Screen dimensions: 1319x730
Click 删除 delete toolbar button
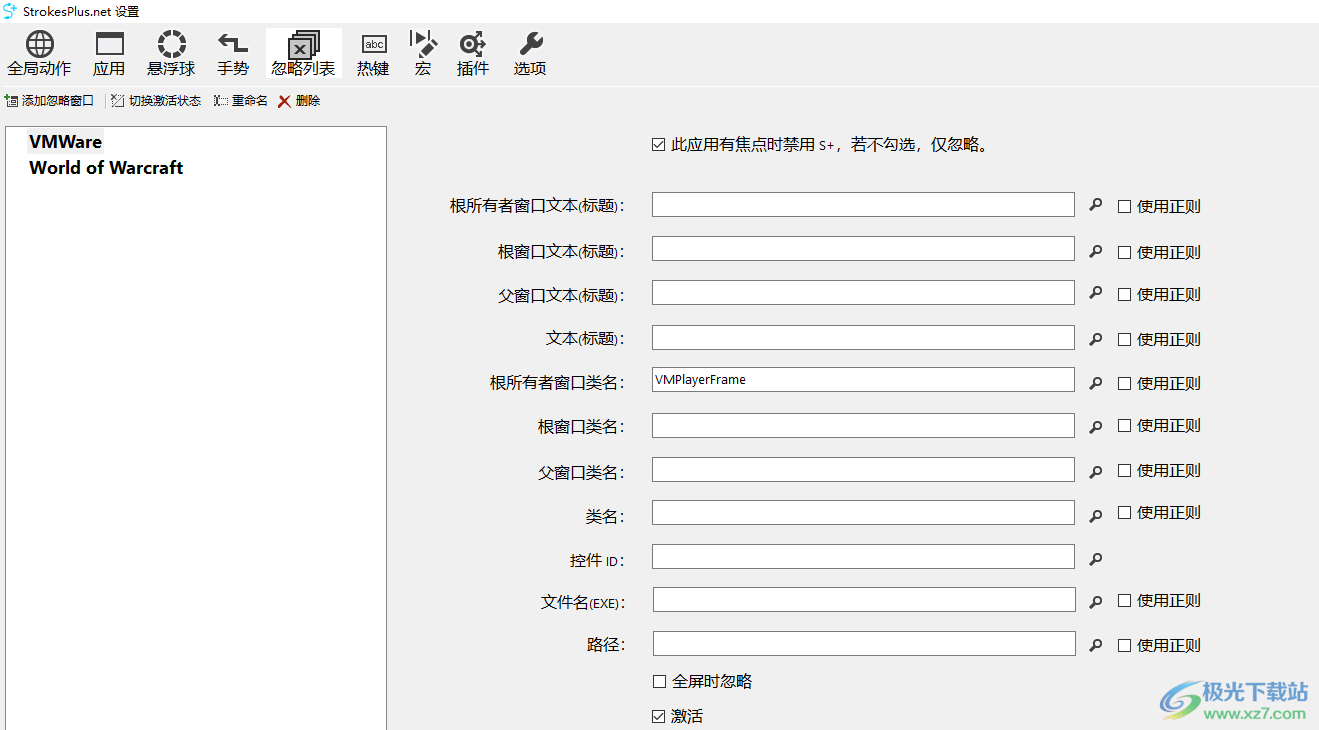pos(299,101)
